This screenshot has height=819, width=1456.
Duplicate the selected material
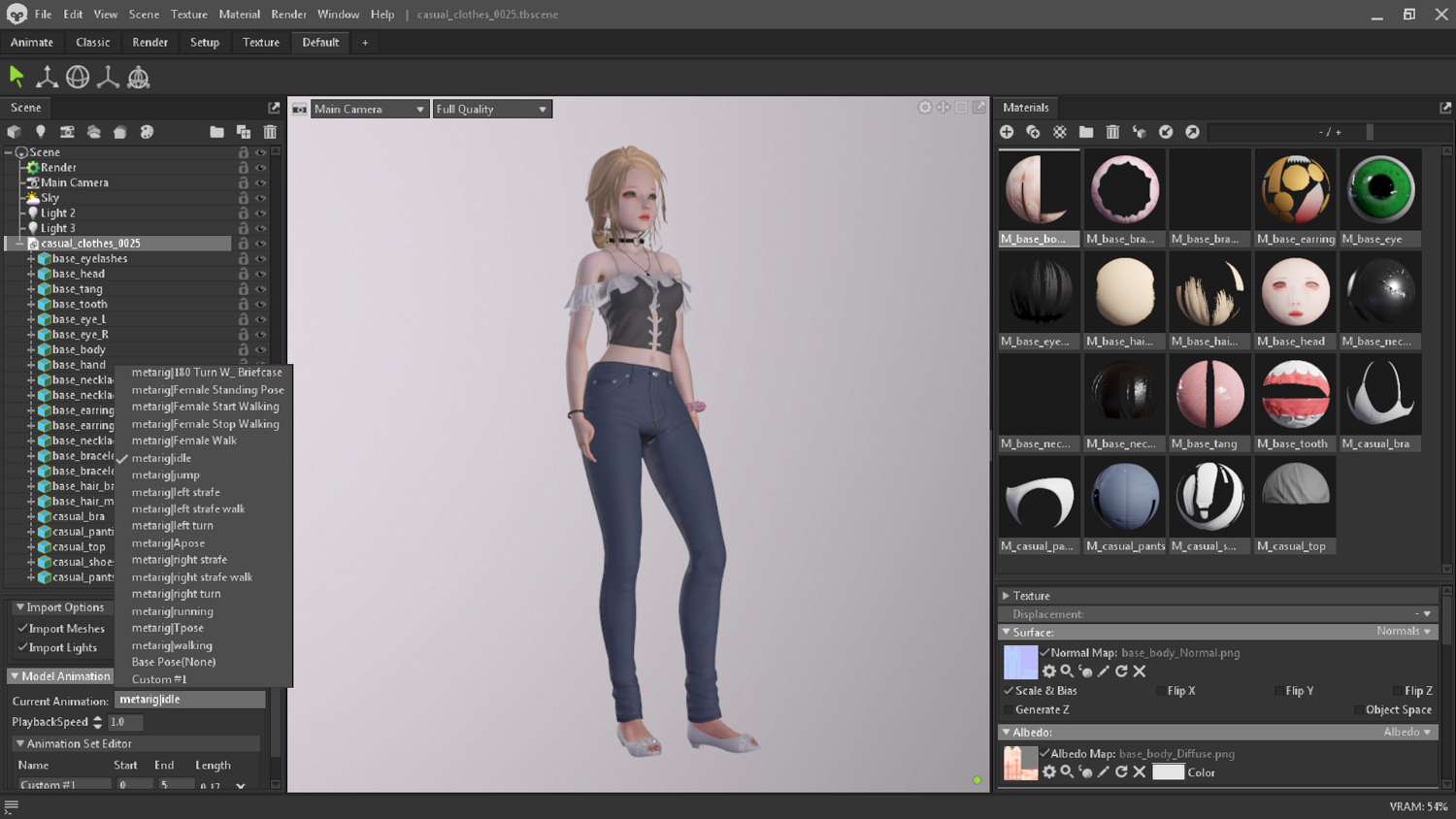[x=1033, y=132]
